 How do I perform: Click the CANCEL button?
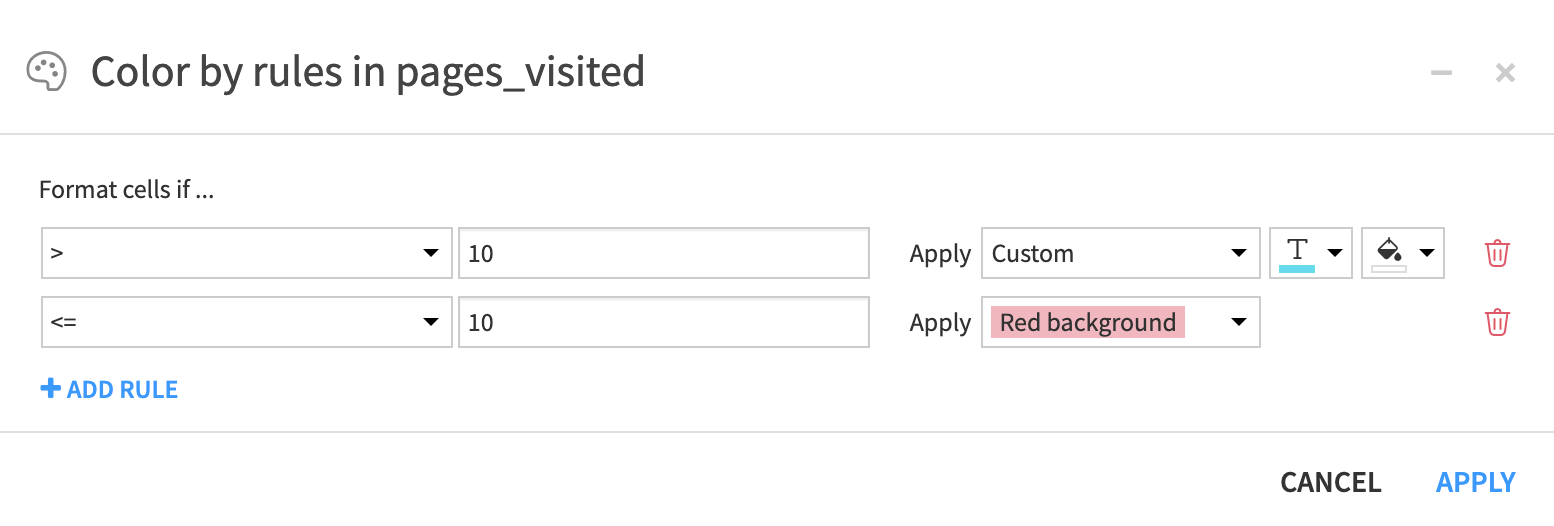point(1331,482)
